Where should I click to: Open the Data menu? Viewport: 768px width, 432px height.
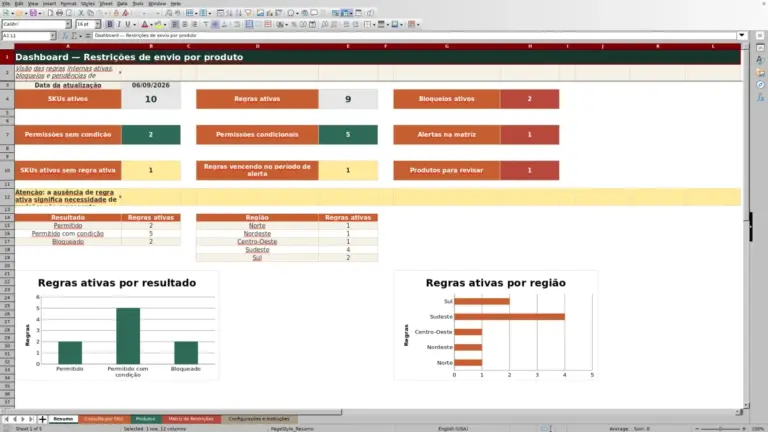coord(122,3)
